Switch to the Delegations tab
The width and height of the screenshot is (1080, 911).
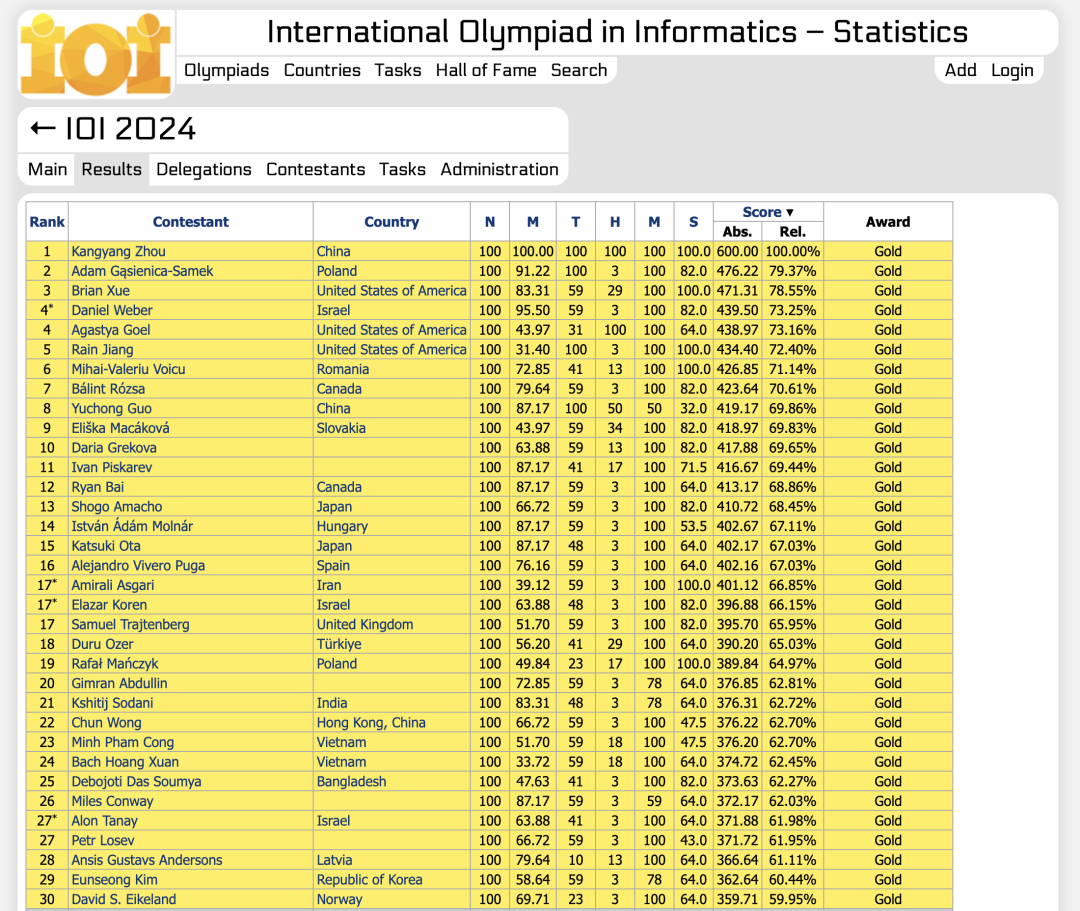pos(204,169)
